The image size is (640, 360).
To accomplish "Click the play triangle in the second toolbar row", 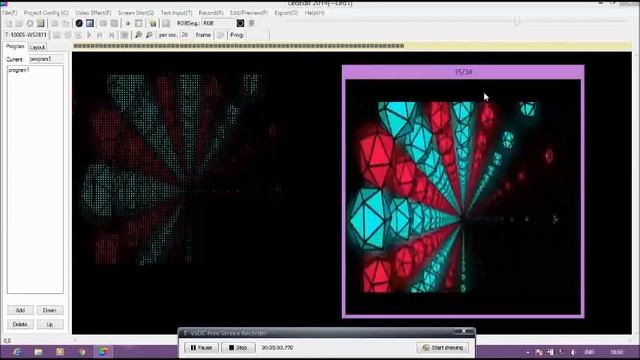I will pos(89,35).
